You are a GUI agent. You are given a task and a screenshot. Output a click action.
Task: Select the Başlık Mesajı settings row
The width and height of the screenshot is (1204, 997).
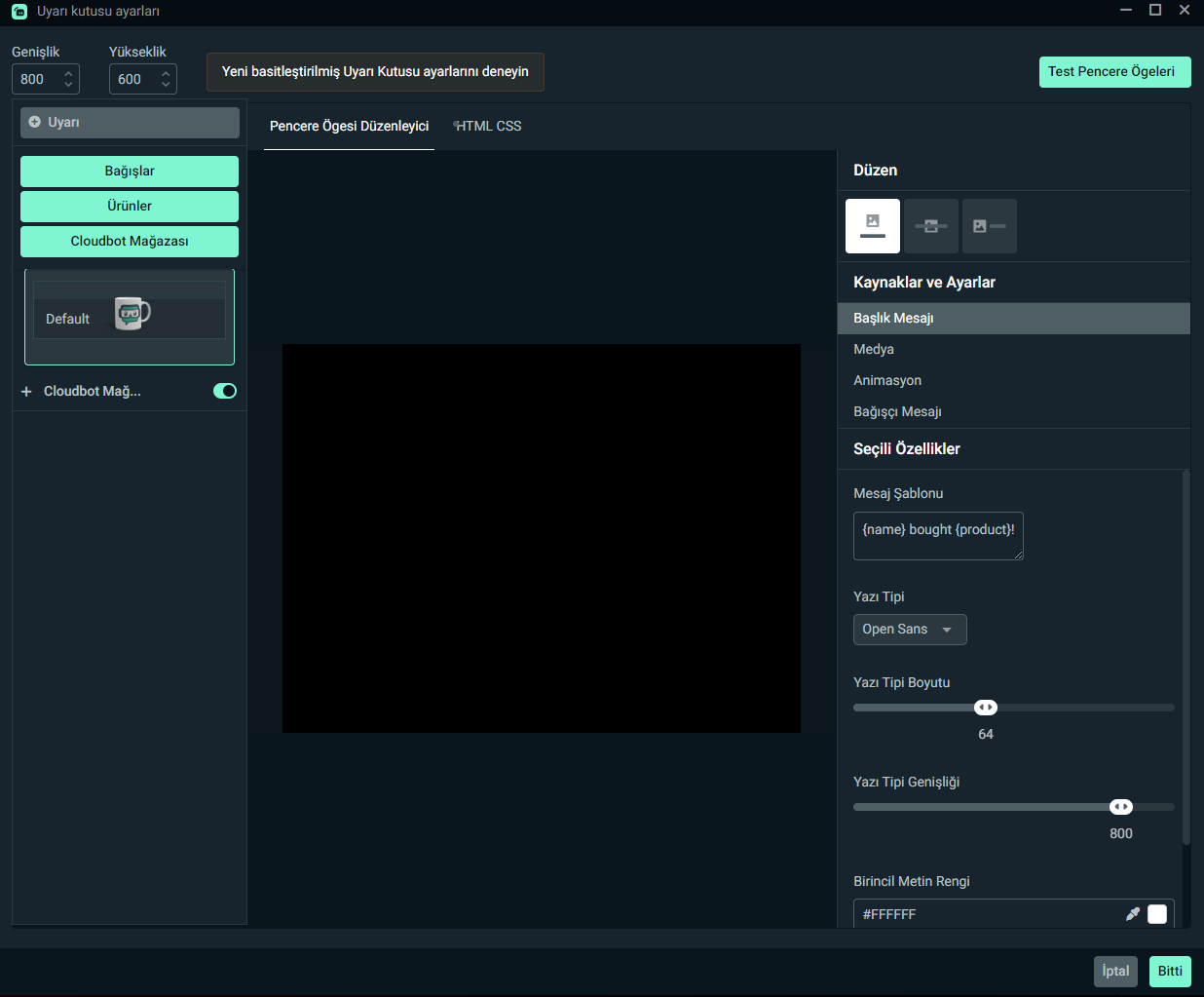[x=1014, y=319]
